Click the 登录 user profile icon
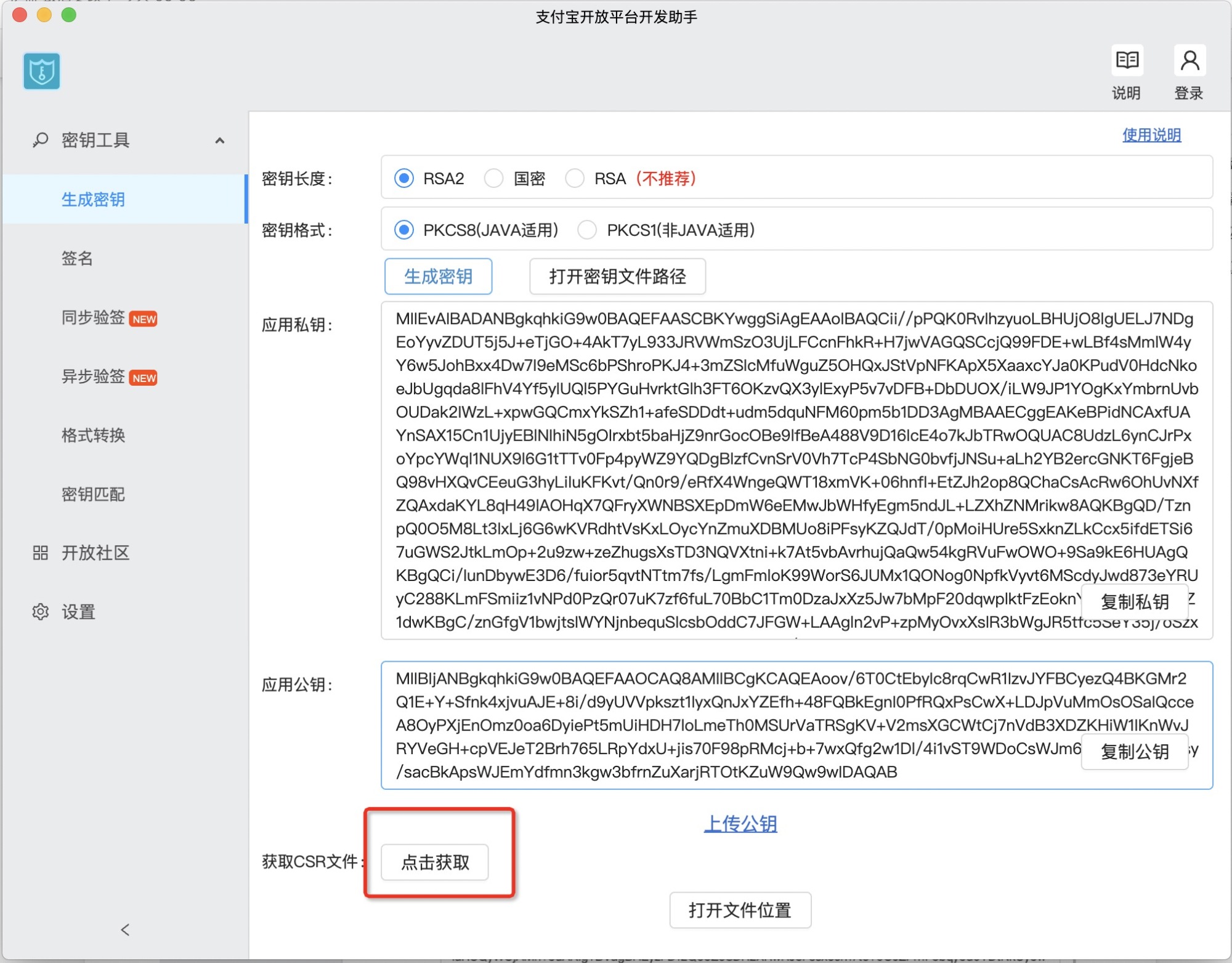1232x963 pixels. (x=1189, y=60)
